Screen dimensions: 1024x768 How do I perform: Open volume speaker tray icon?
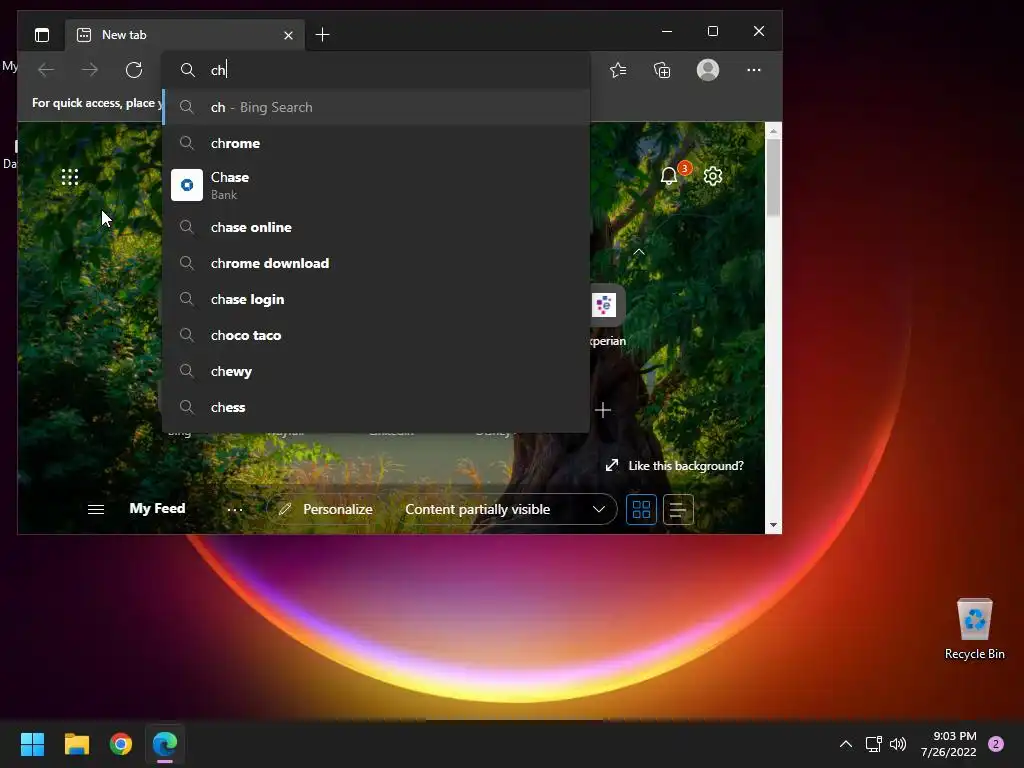(x=899, y=744)
